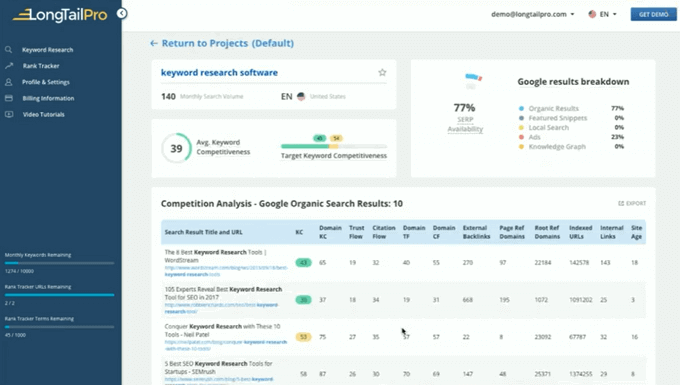
Task: Open Rank Tracker in the sidebar
Action: tap(41, 66)
